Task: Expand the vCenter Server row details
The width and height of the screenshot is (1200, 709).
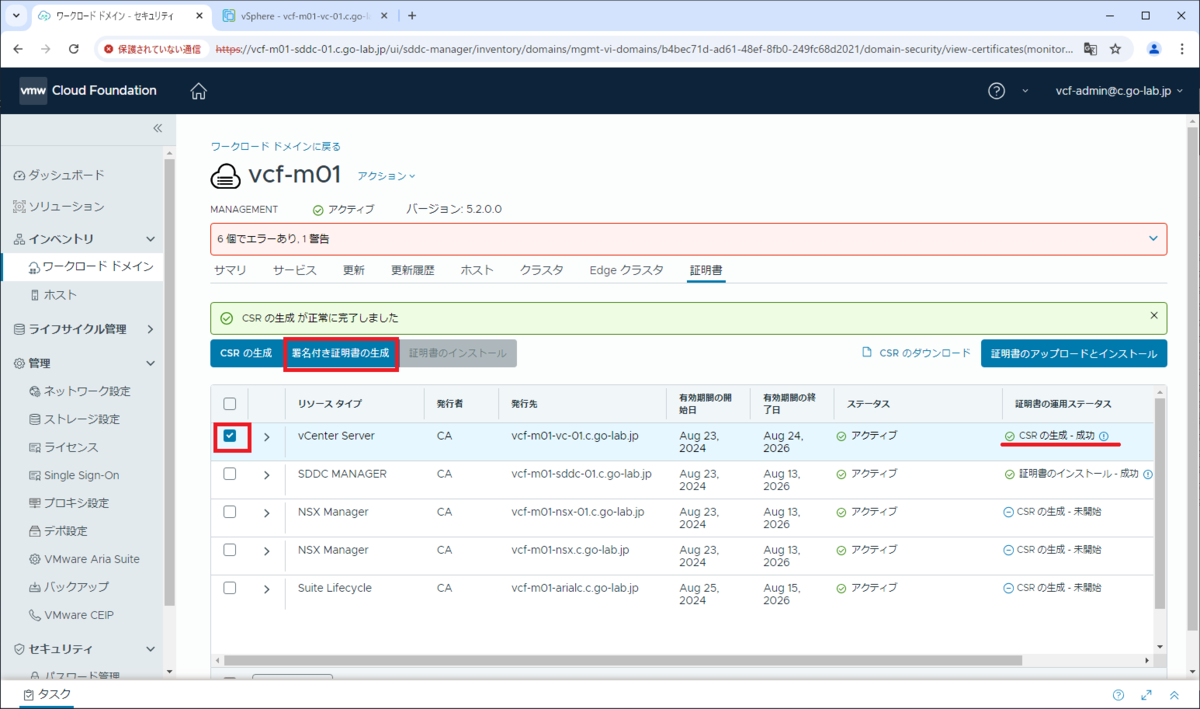Action: 267,437
